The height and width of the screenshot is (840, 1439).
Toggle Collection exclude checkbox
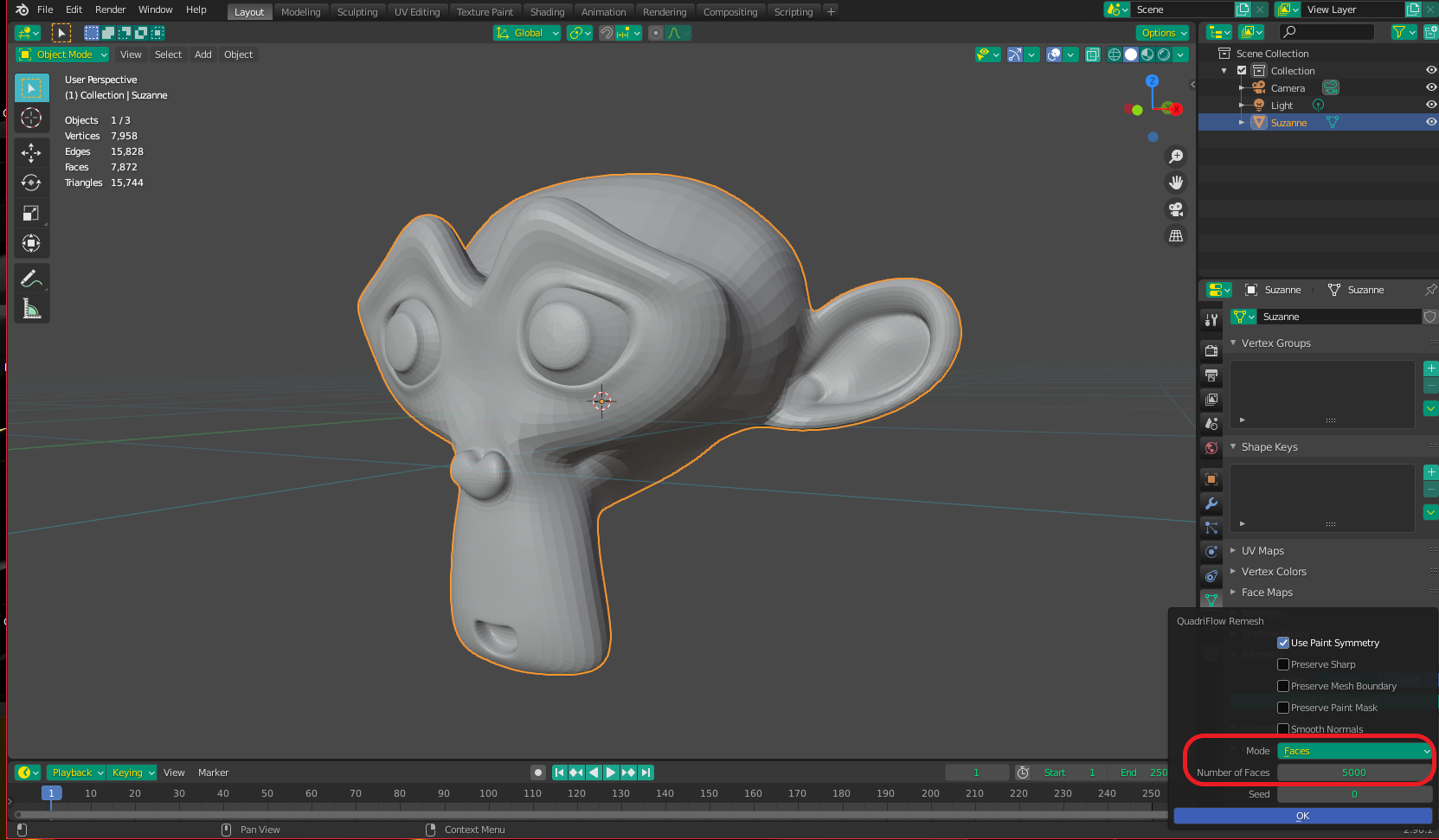pos(1242,71)
